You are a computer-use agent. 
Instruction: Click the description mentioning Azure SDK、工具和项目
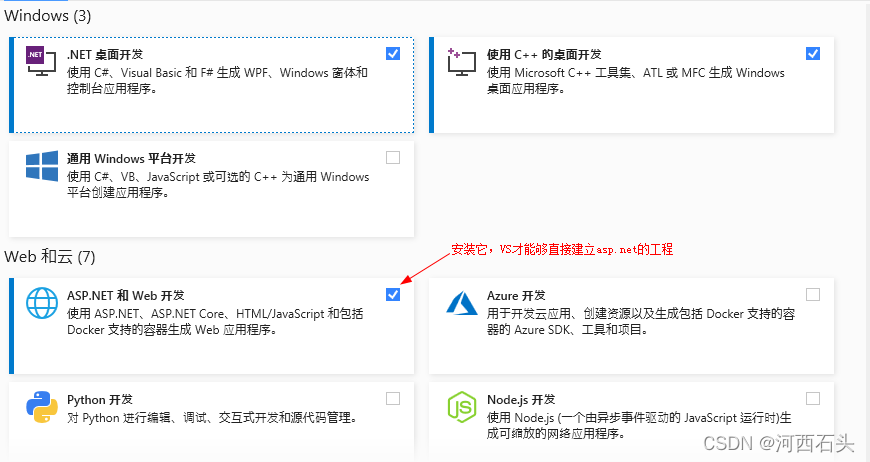(641, 322)
